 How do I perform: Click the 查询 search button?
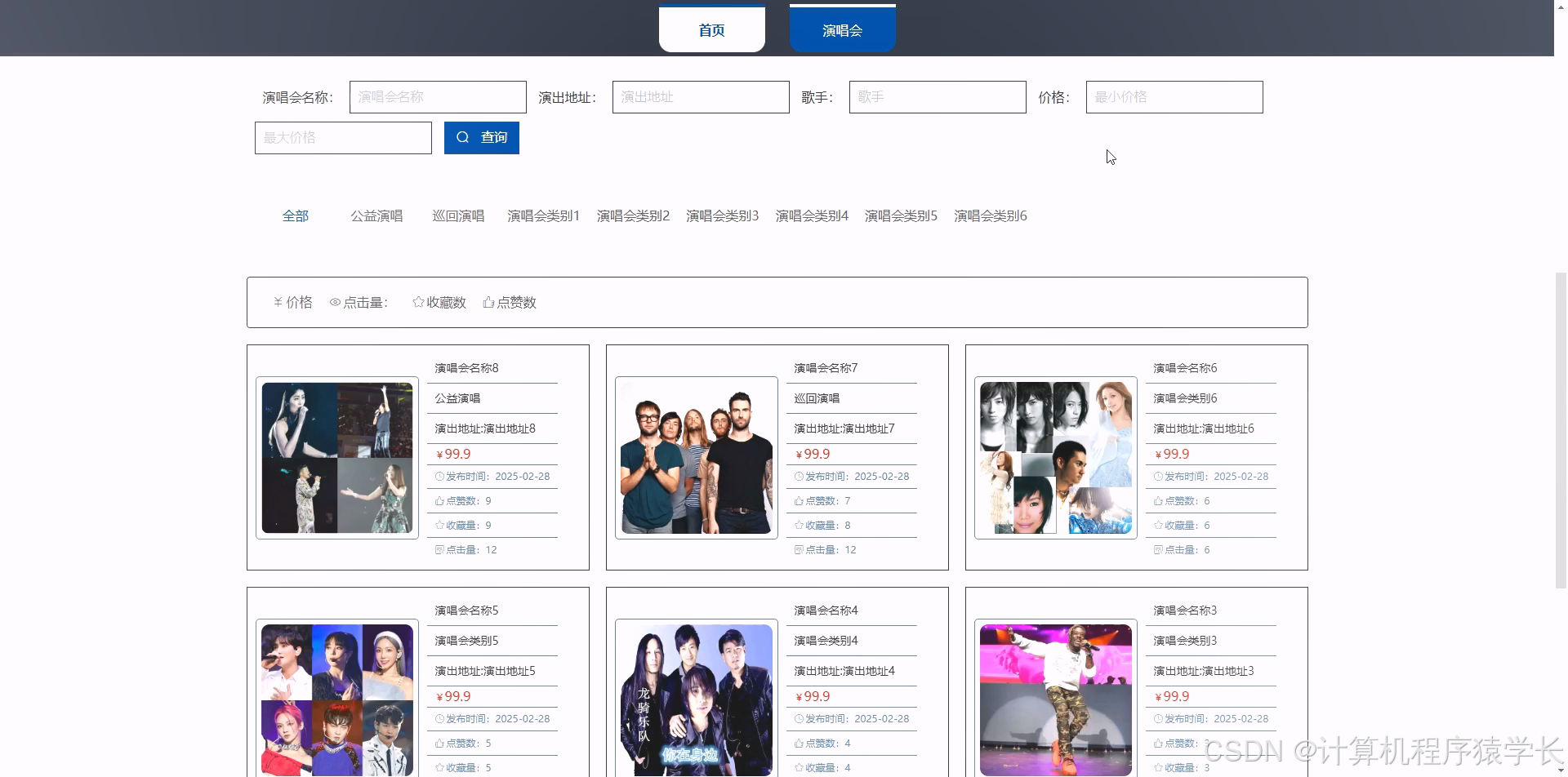point(481,137)
